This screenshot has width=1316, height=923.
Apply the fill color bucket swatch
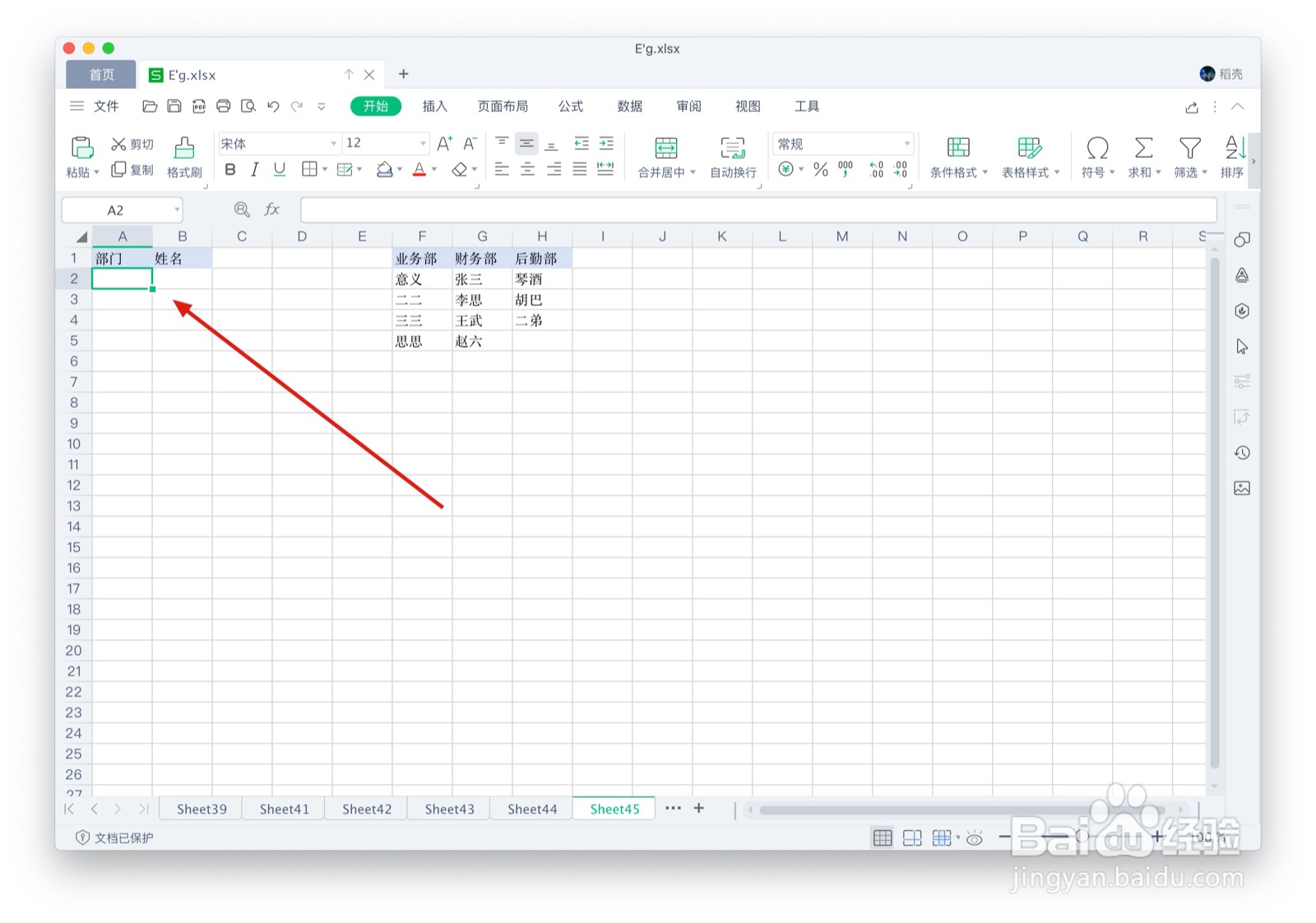click(384, 169)
